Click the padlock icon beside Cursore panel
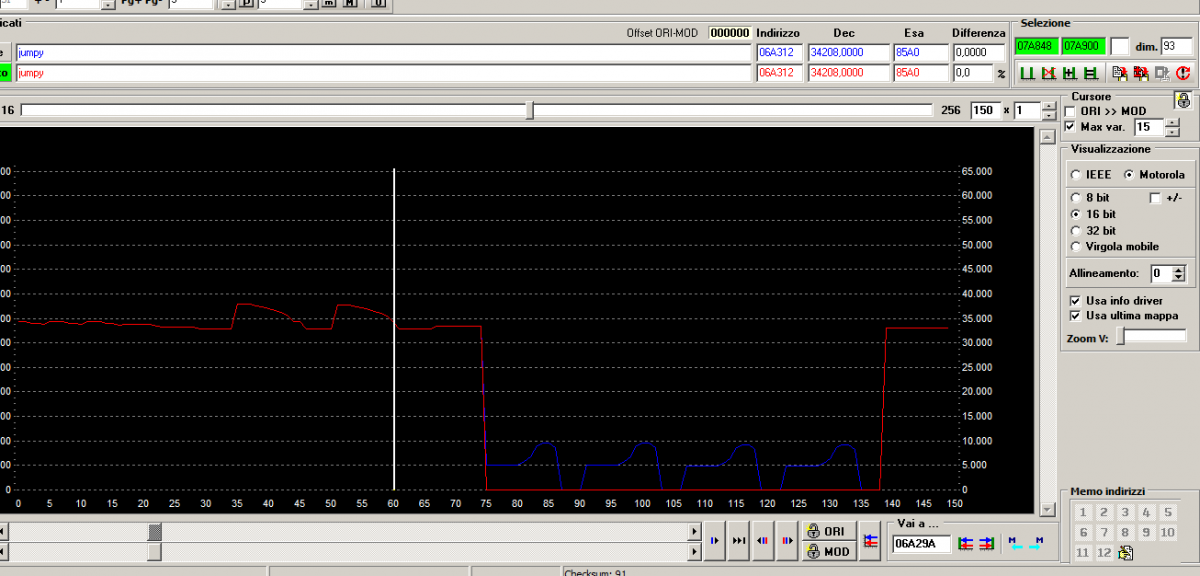 click(1183, 100)
